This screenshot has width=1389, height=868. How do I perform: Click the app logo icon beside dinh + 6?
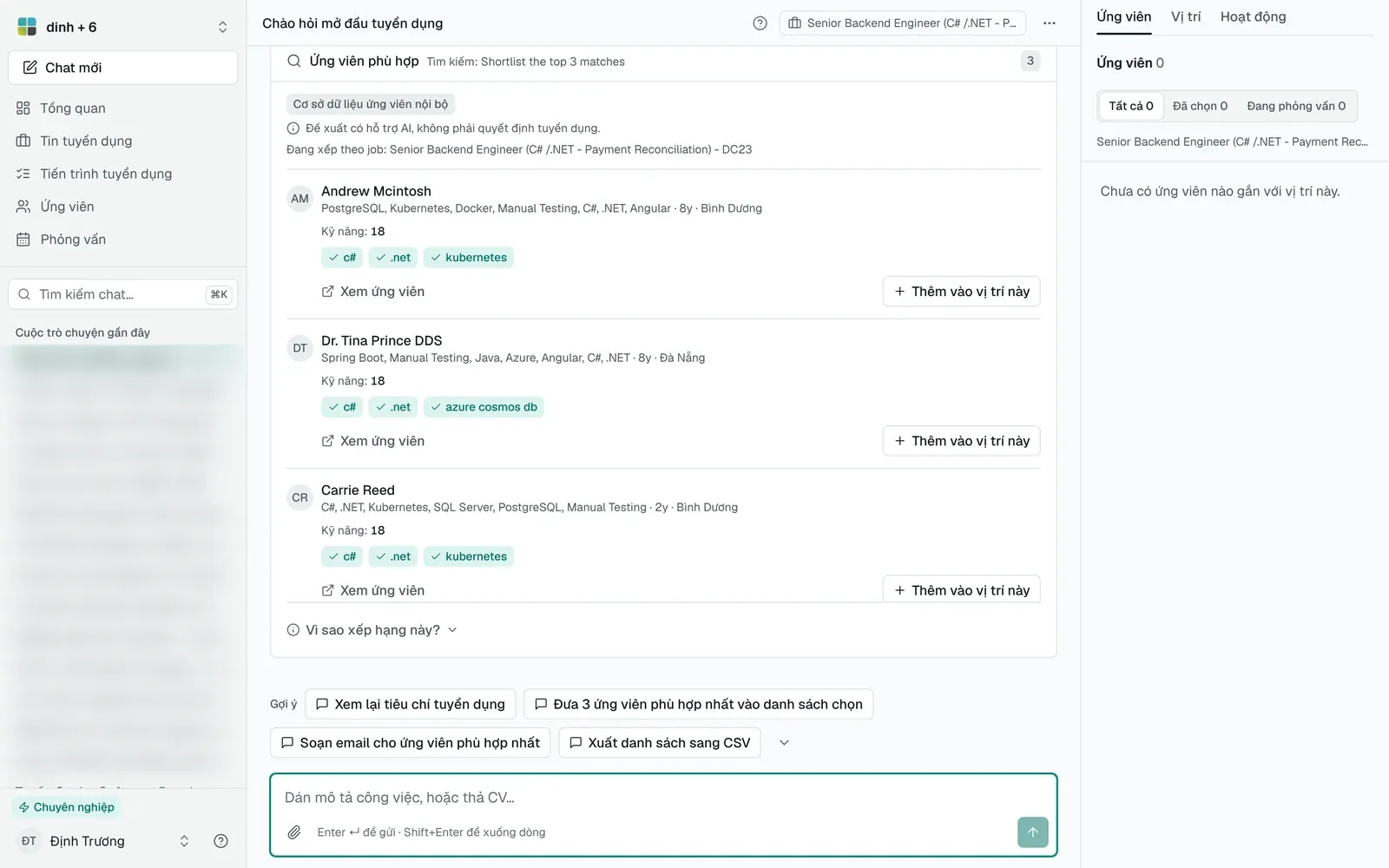[27, 27]
